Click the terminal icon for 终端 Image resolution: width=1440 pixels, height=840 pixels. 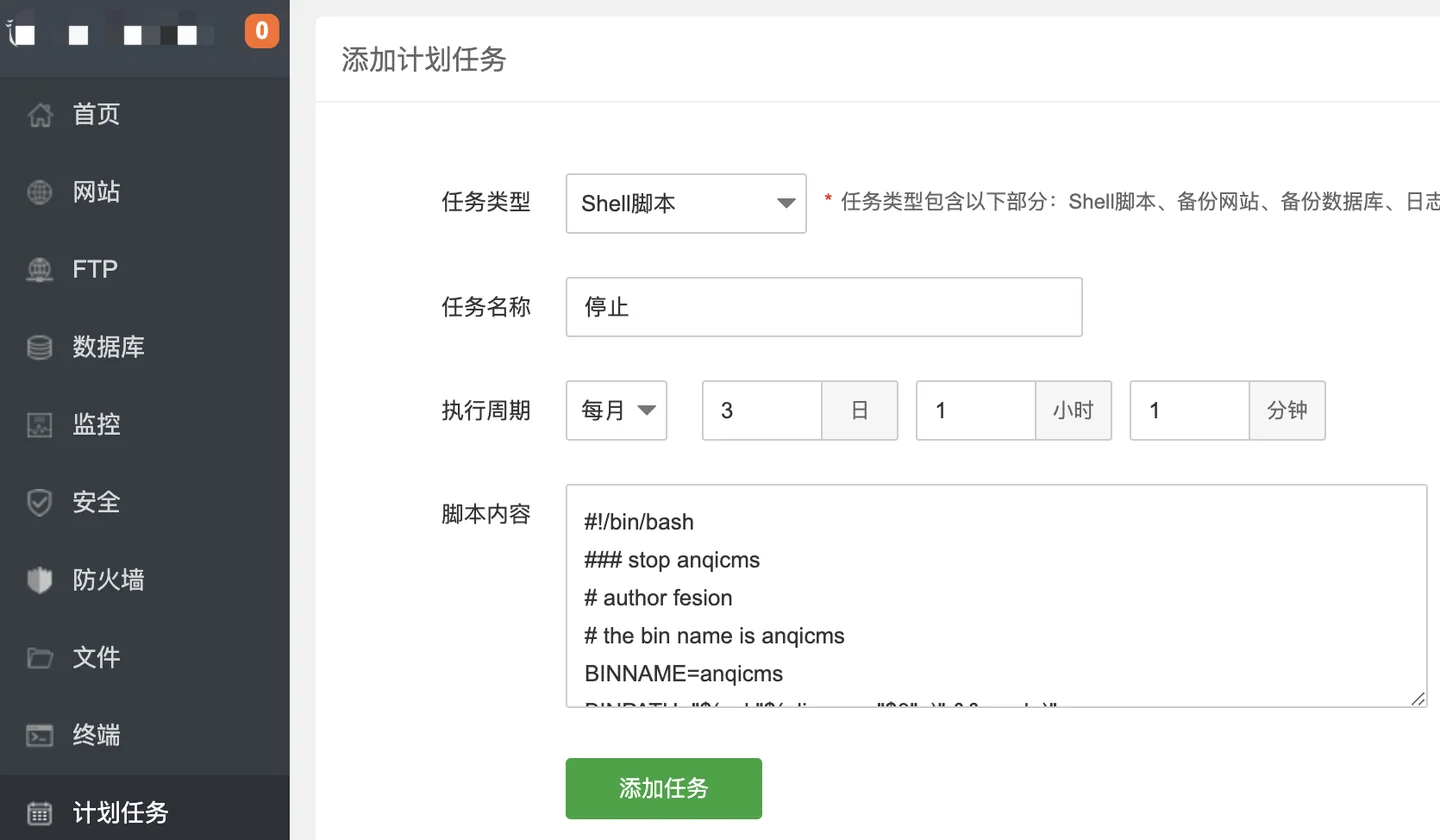pyautogui.click(x=39, y=736)
